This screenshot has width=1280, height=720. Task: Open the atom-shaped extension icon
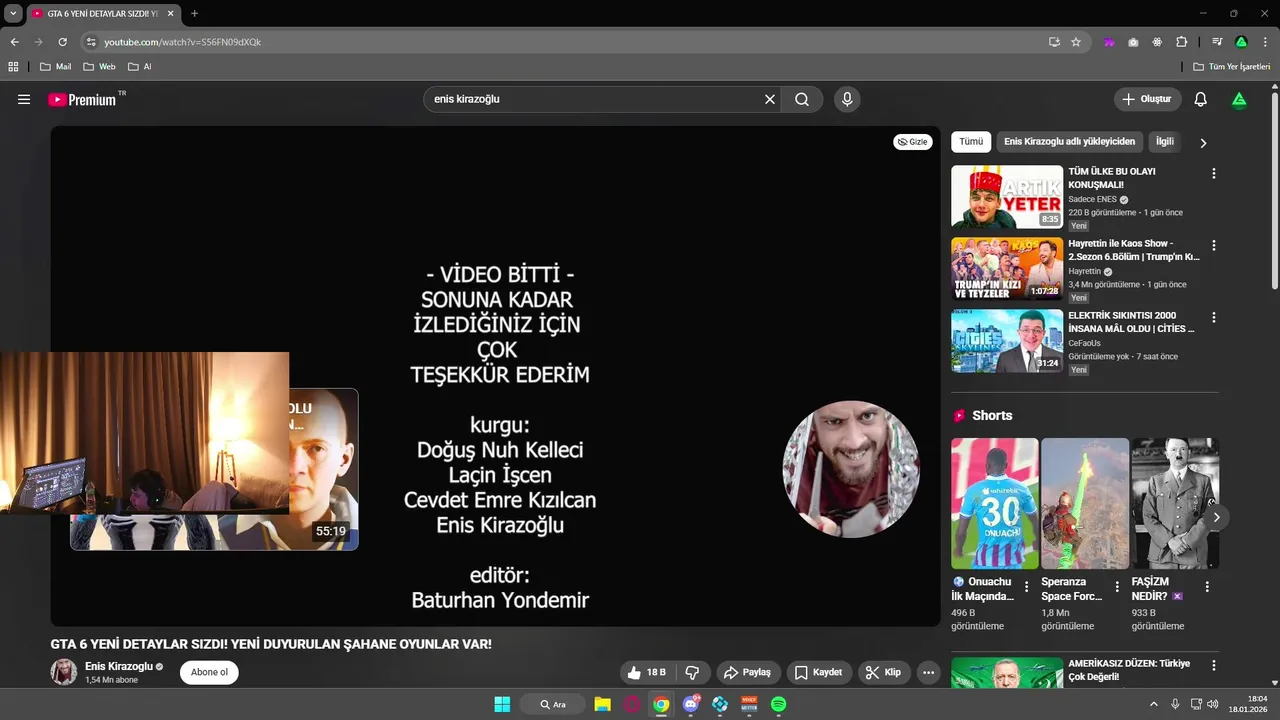(x=1157, y=42)
